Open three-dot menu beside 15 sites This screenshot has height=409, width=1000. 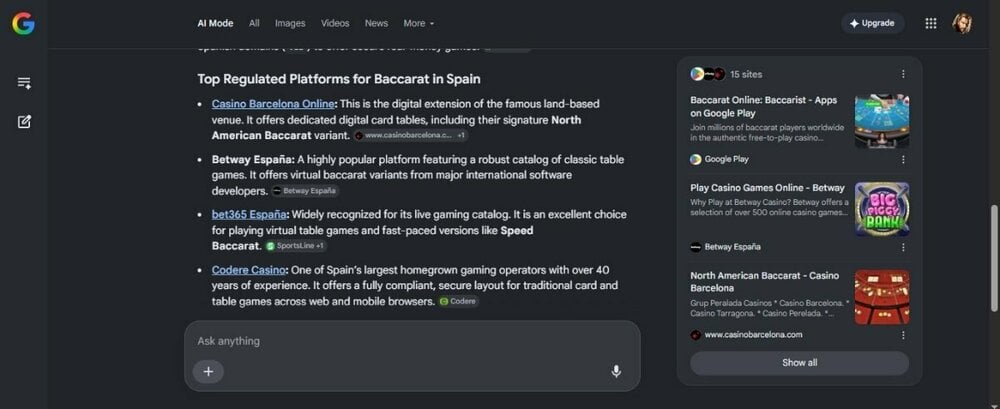[x=903, y=74]
